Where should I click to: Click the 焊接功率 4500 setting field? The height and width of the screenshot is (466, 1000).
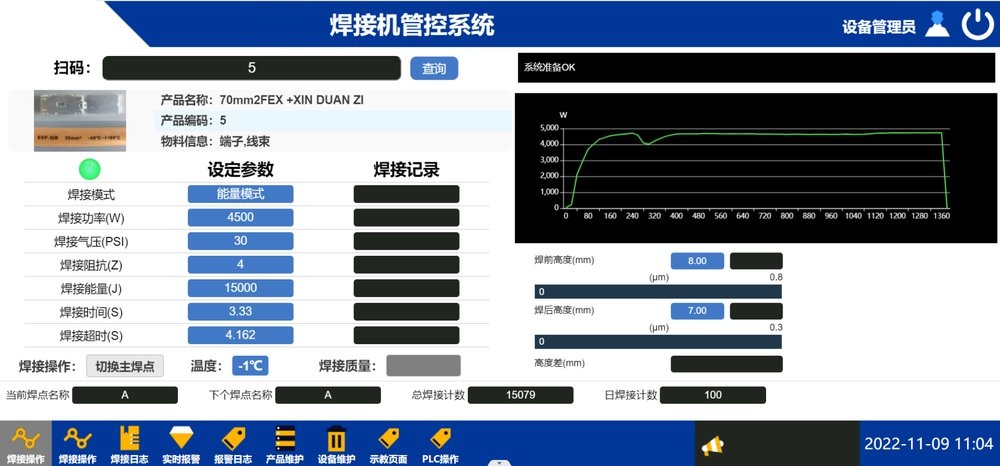[240, 217]
